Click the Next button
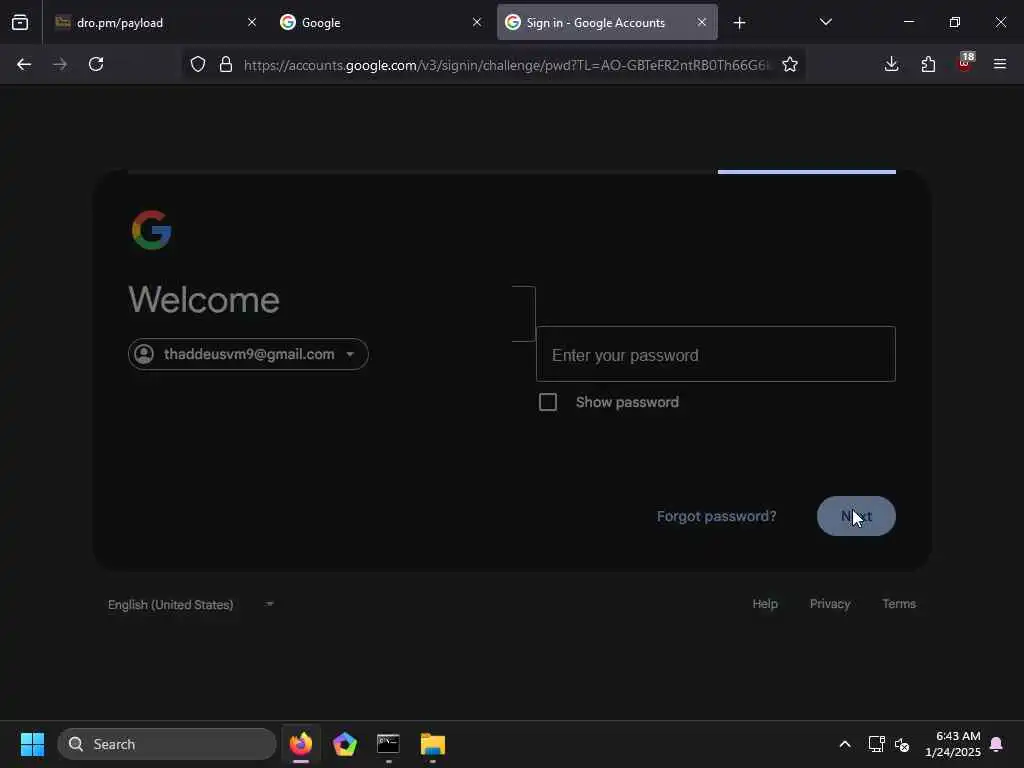The image size is (1024, 768). coord(856,516)
